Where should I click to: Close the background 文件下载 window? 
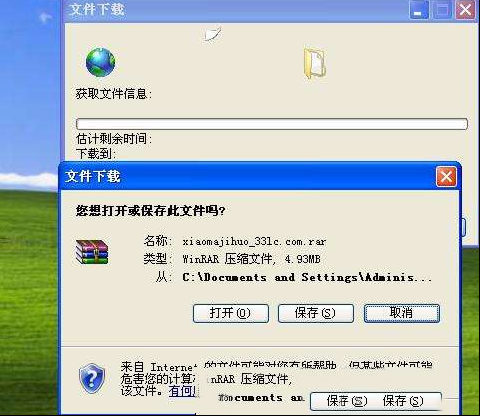point(466,10)
